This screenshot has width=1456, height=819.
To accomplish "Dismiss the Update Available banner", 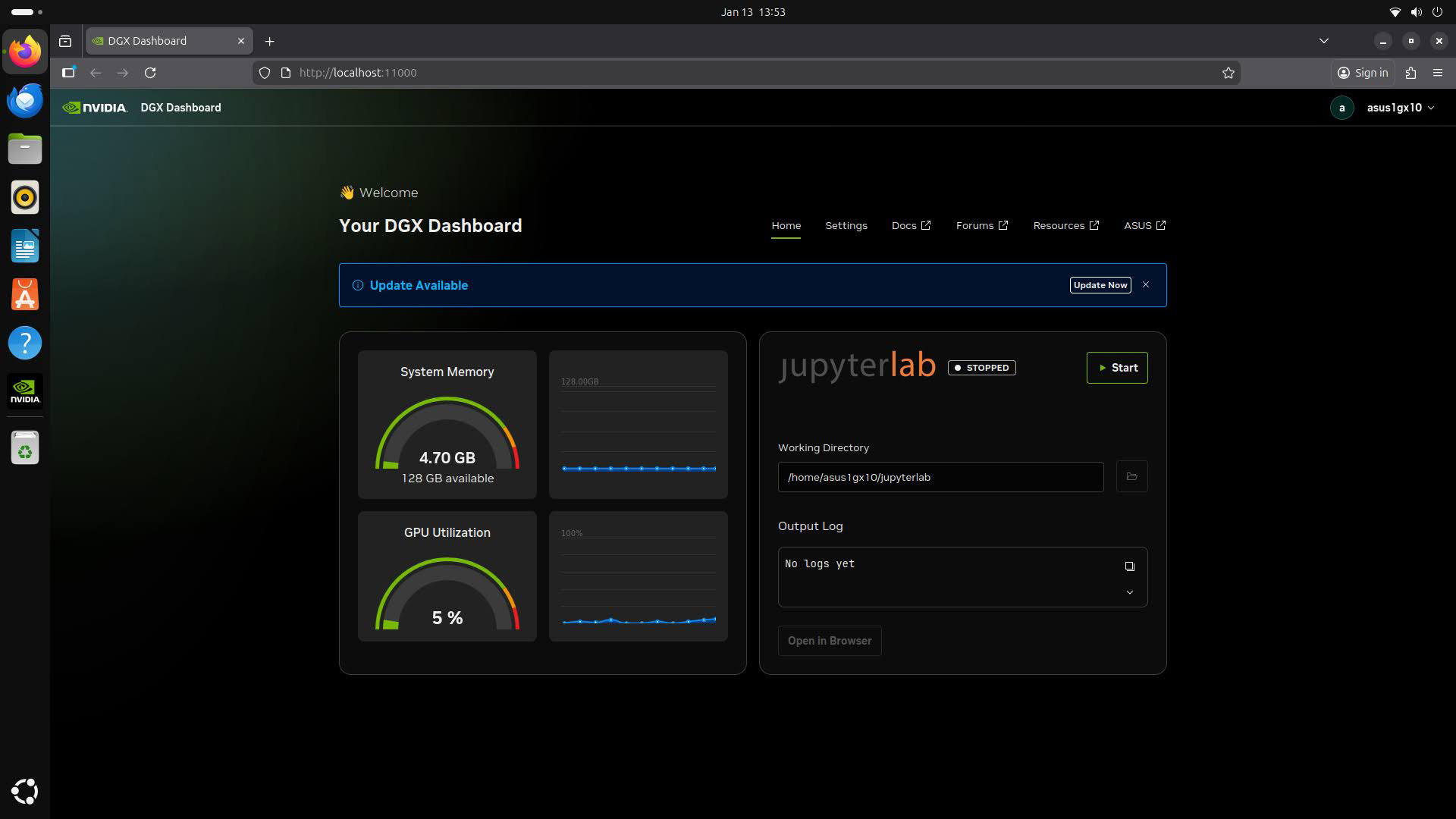I will 1146,285.
